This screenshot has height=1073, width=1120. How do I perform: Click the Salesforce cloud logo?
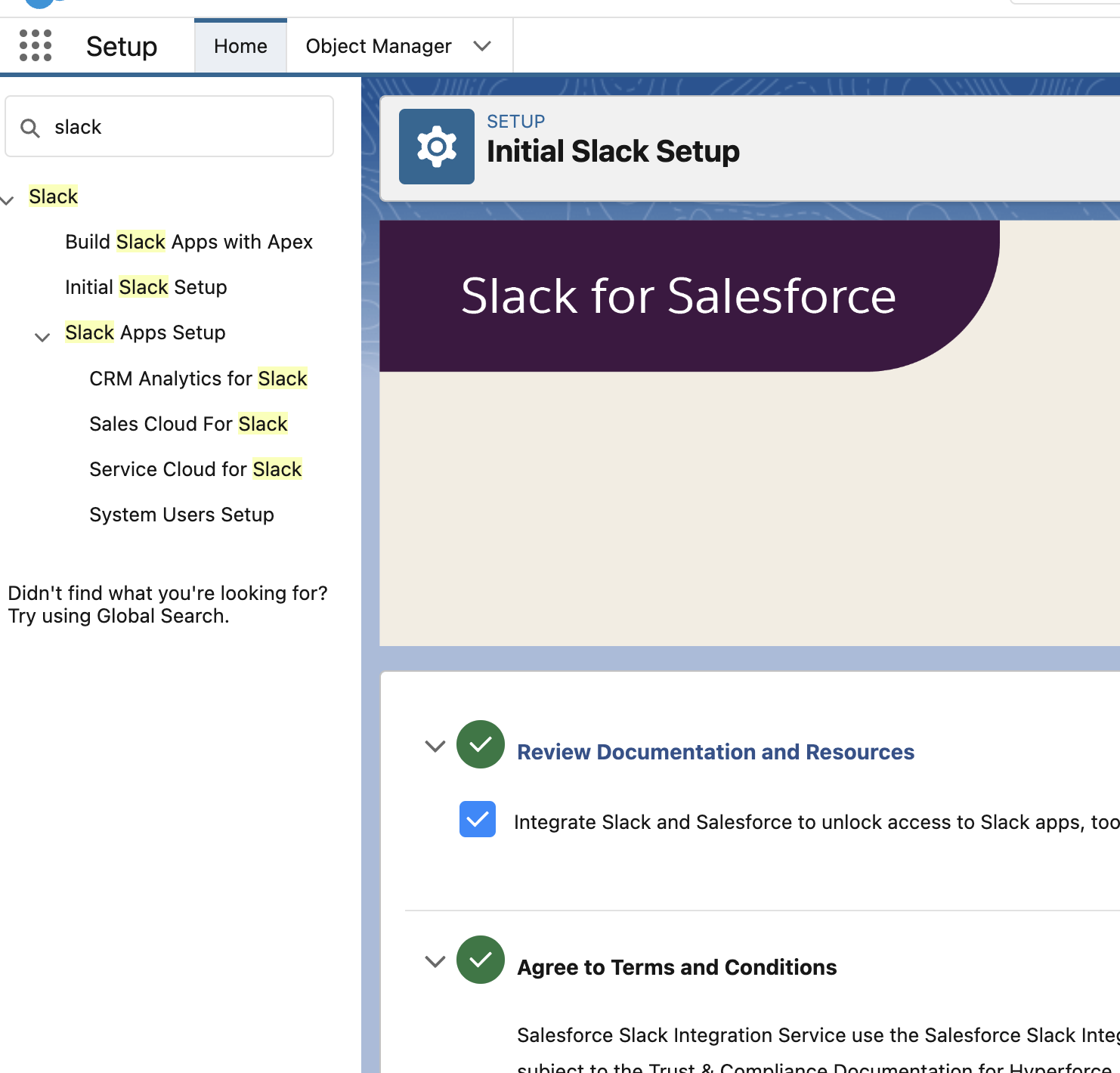click(x=40, y=4)
